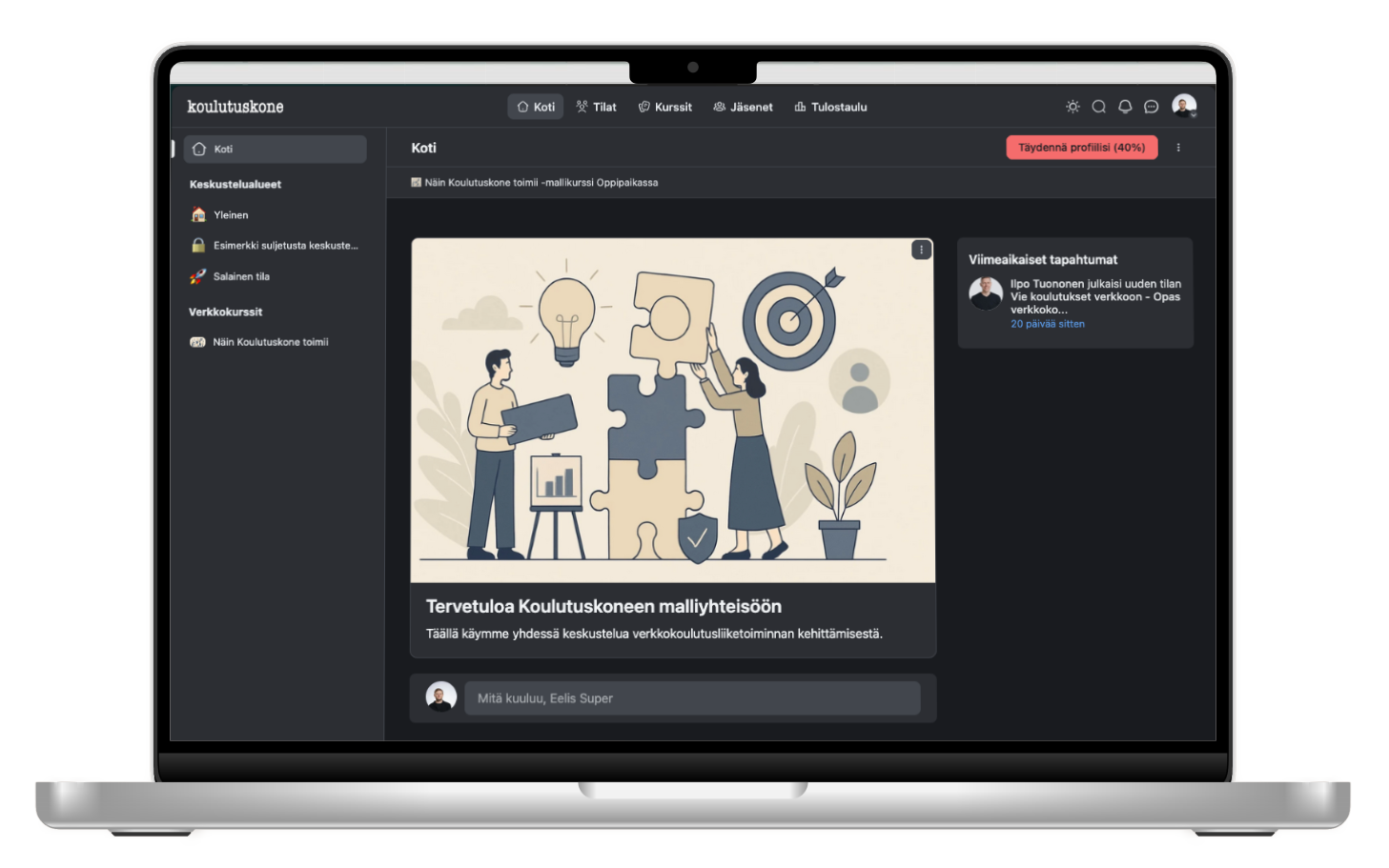Open the three-dot menu beside profile button

point(1178,148)
